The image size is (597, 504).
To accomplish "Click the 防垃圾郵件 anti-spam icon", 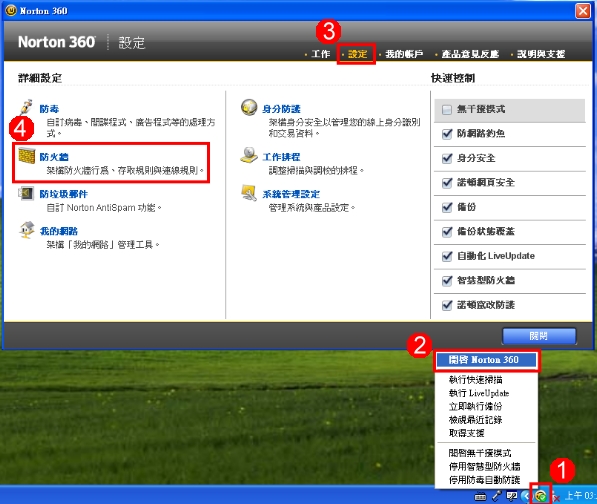I will tap(26, 193).
